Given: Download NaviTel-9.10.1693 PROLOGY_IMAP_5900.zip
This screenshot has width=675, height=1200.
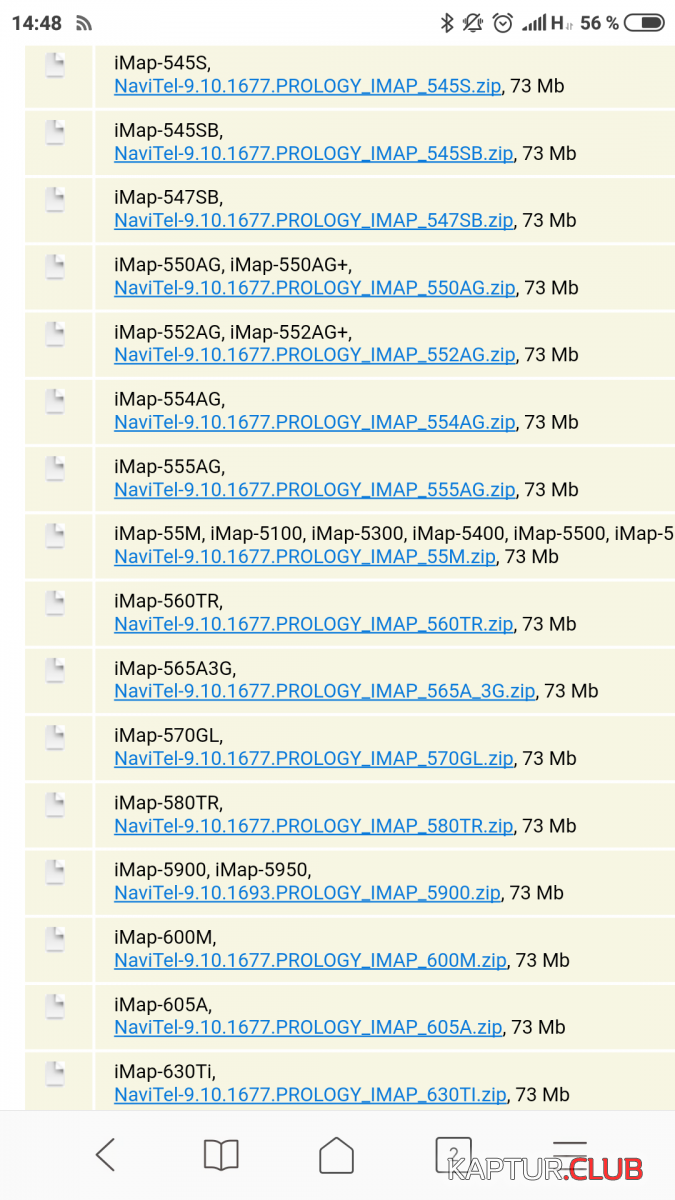Looking at the screenshot, I should tap(307, 893).
